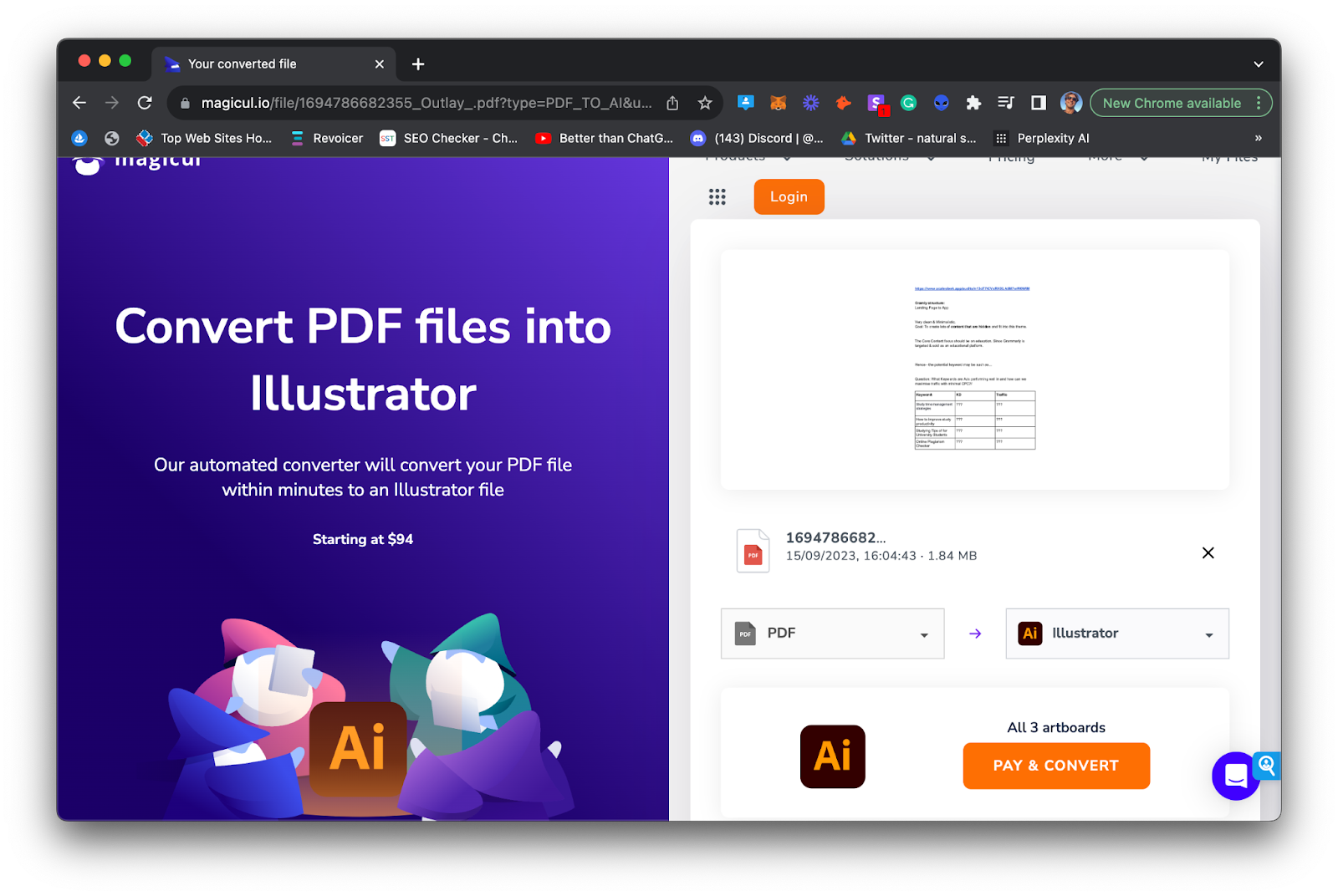Click the address bar URL field
1338x896 pixels.
(426, 103)
